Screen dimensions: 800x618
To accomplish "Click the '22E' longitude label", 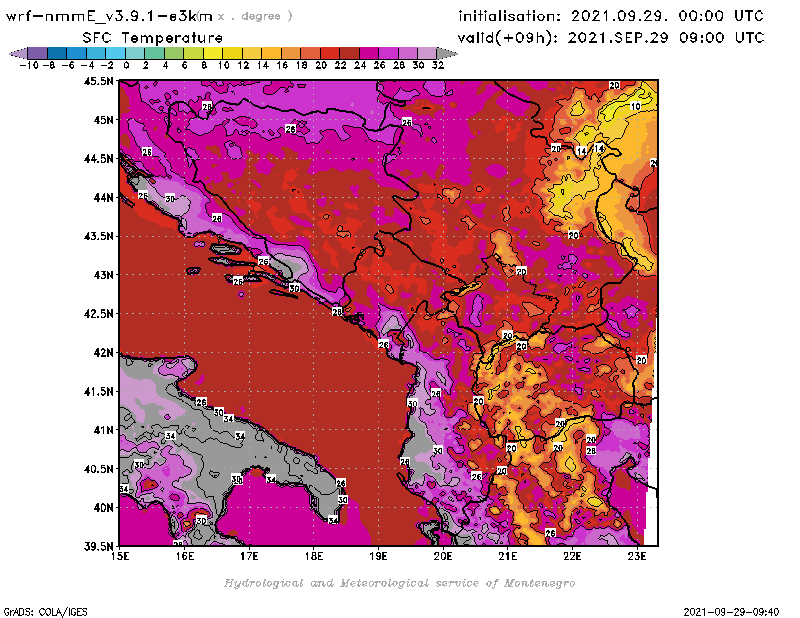I will [x=572, y=556].
